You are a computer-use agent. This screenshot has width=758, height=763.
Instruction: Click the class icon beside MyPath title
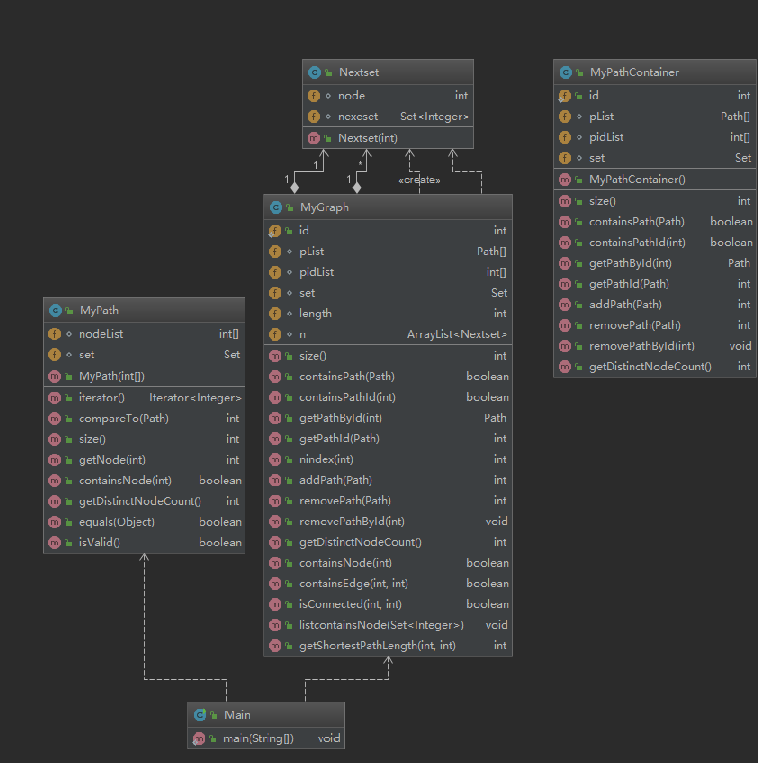coord(55,310)
